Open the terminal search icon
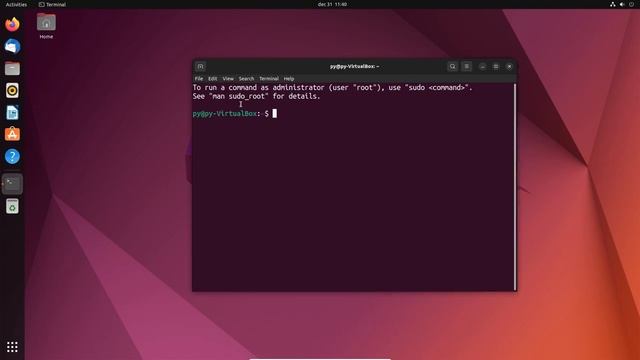The width and height of the screenshot is (640, 360). pos(452,66)
